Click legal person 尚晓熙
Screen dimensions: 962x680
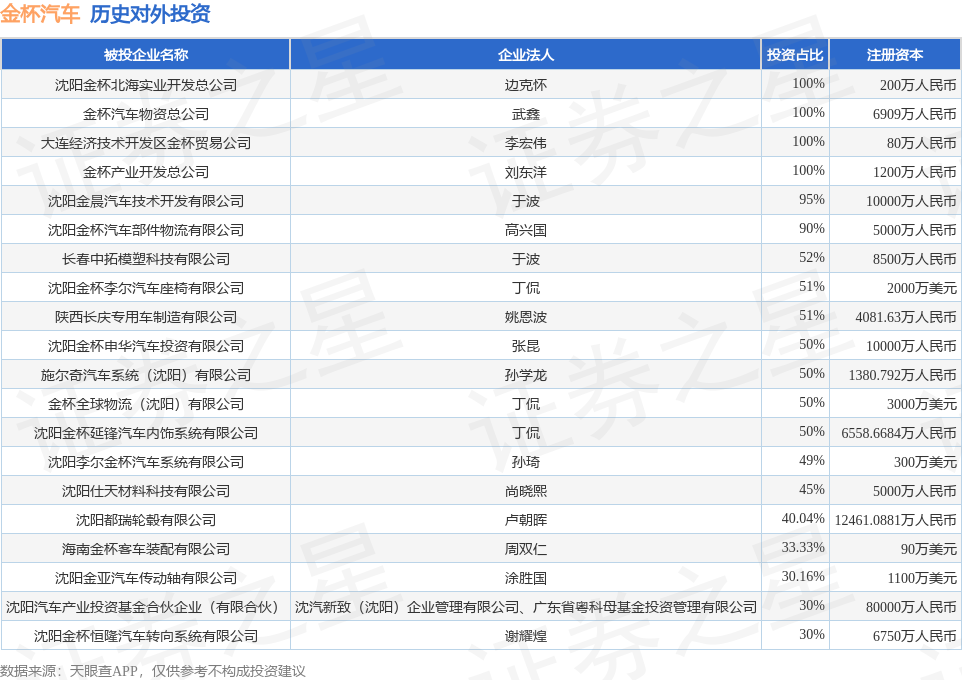(526, 491)
